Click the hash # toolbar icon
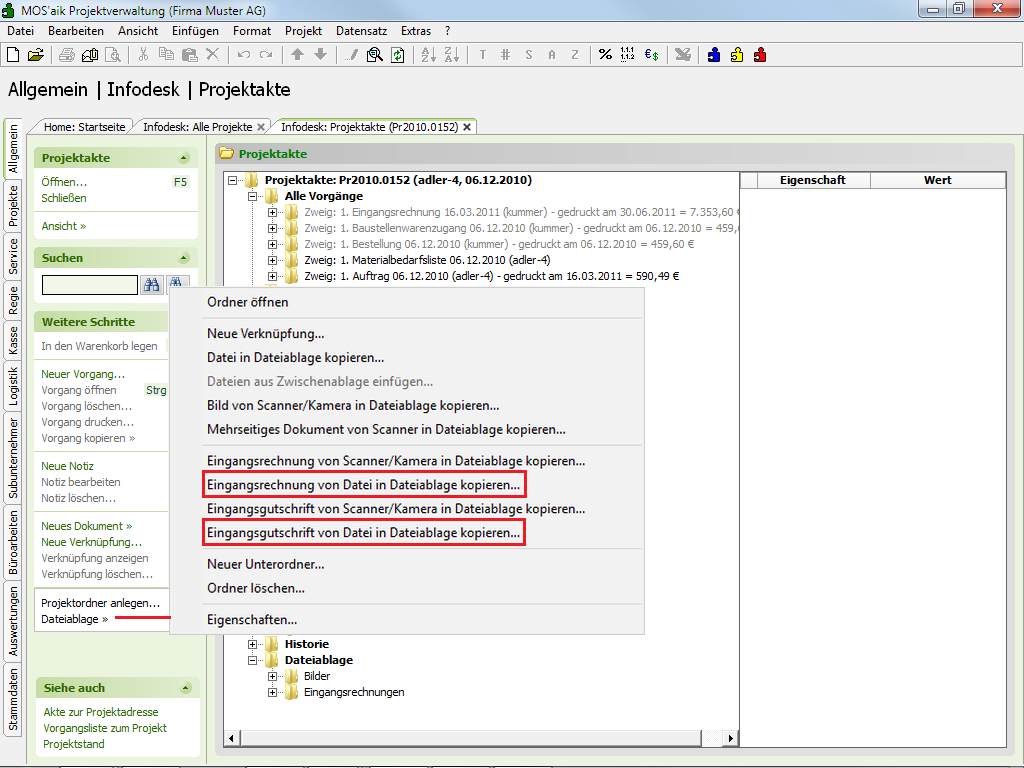 coord(505,55)
